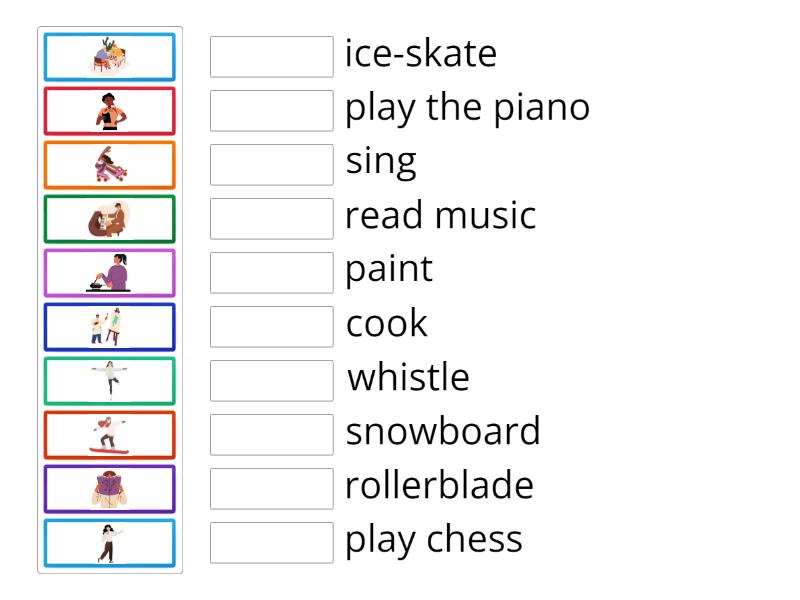Click the empty box beside ice-skate
This screenshot has height=600, width=800.
point(272,57)
